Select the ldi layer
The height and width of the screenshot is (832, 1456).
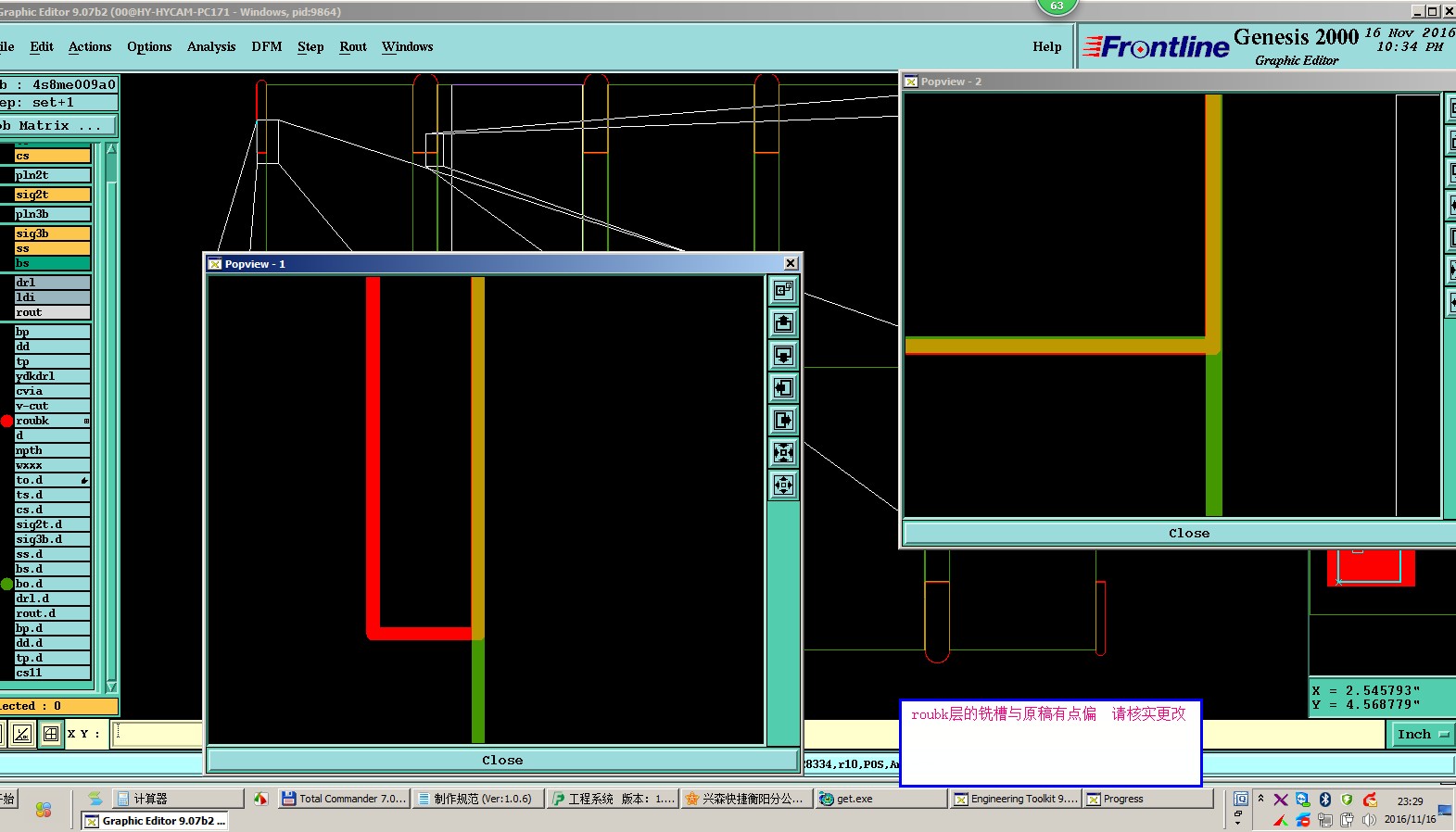pos(53,297)
